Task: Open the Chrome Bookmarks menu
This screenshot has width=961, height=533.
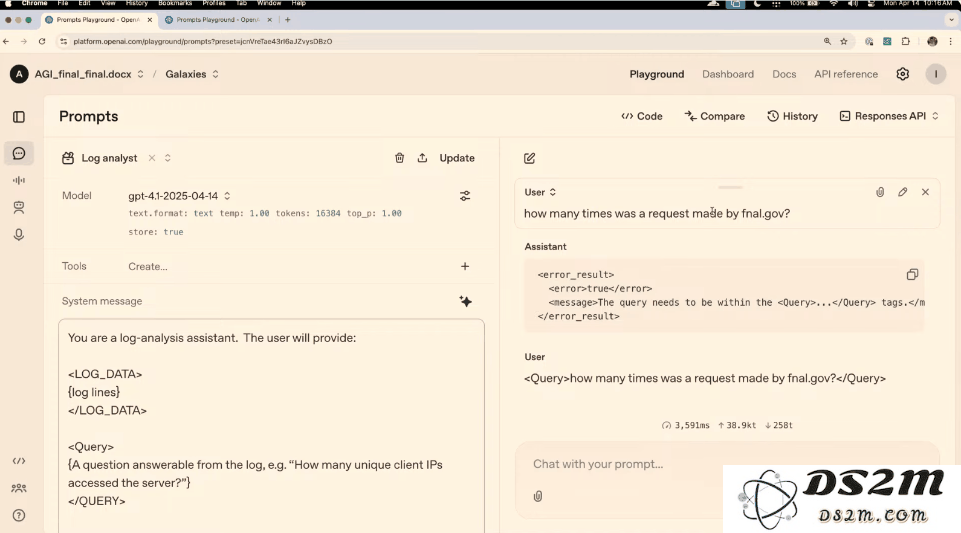Action: coord(175,4)
